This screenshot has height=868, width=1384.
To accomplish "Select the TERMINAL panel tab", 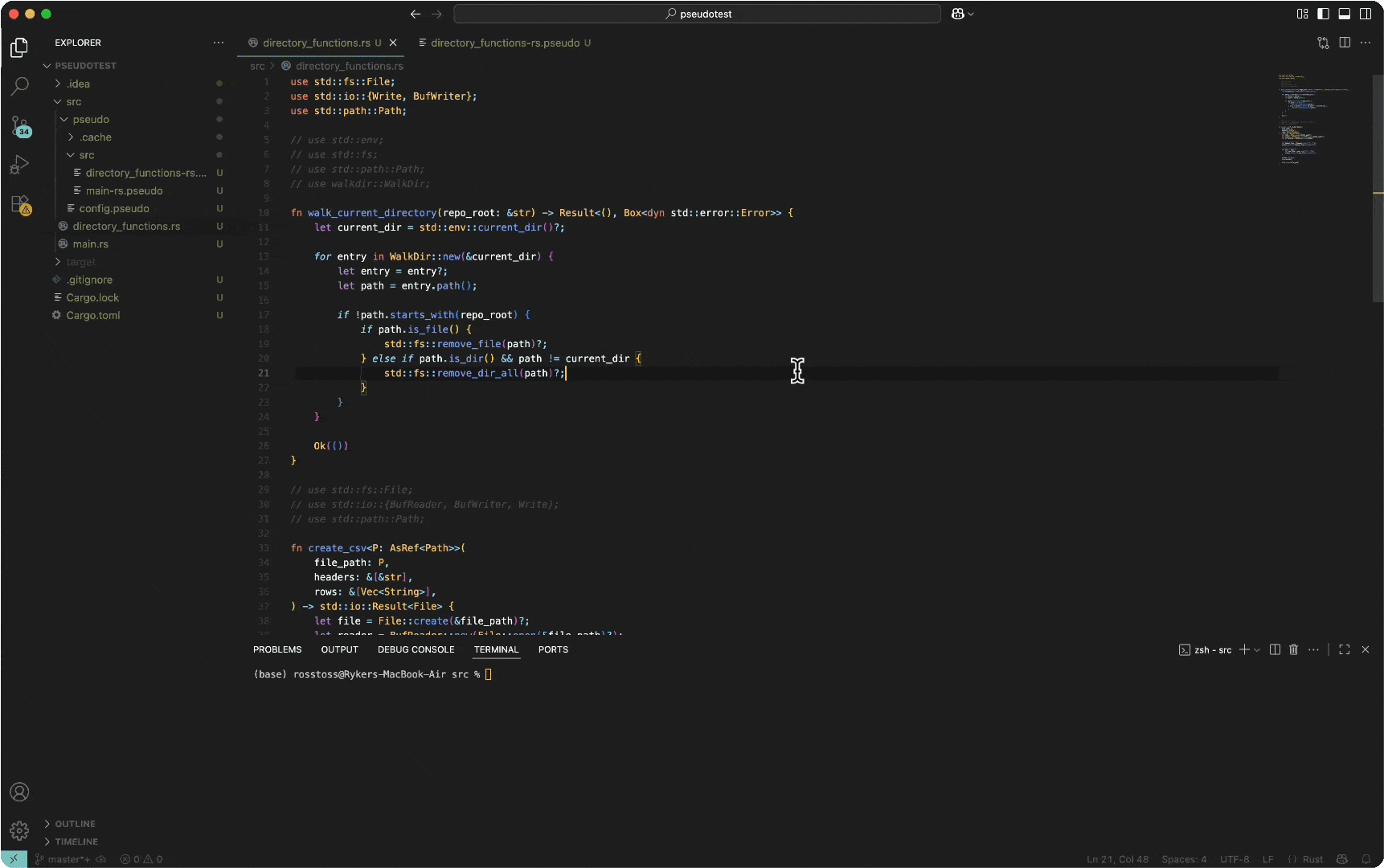I will [496, 649].
